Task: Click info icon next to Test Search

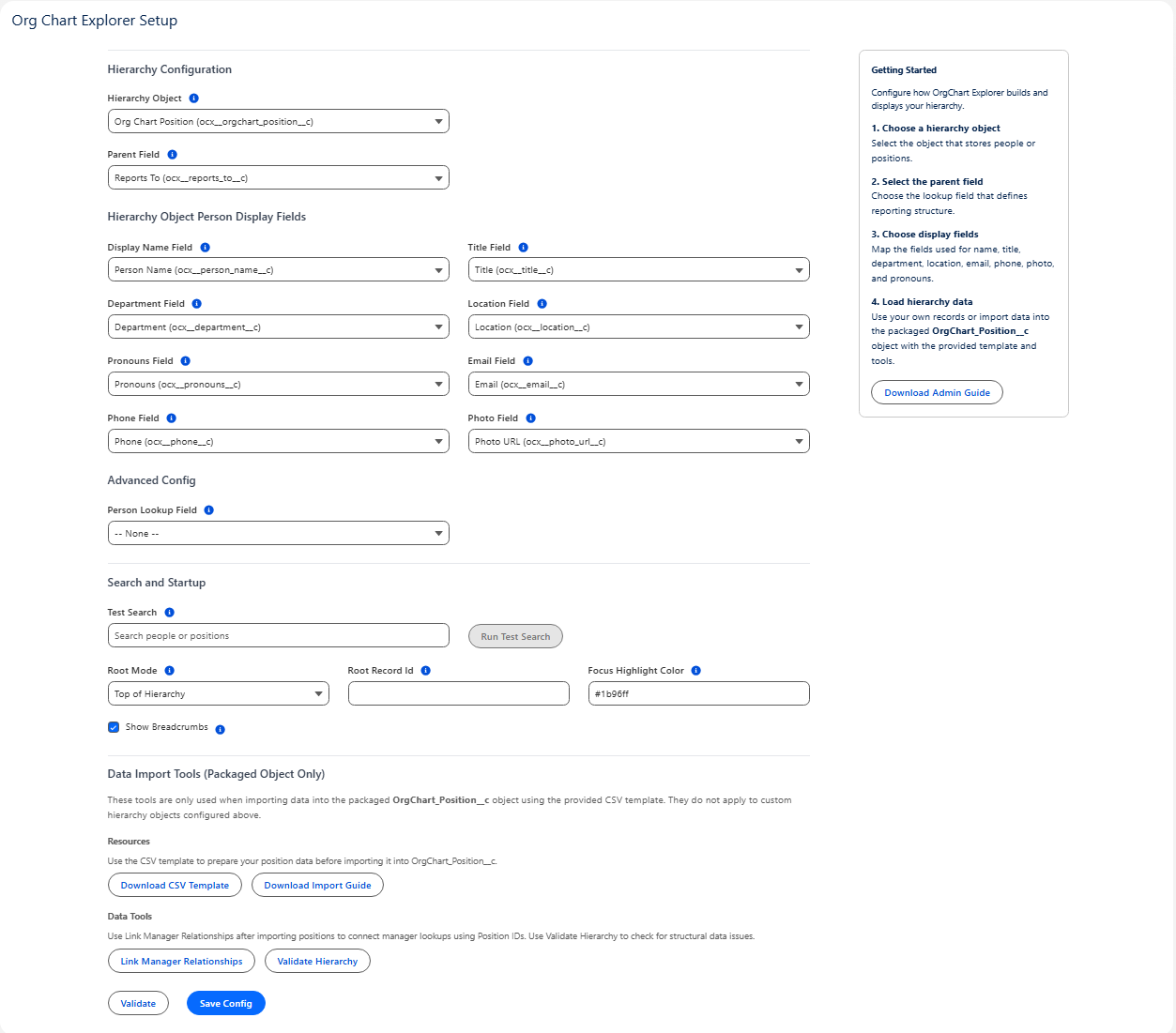Action: [169, 613]
